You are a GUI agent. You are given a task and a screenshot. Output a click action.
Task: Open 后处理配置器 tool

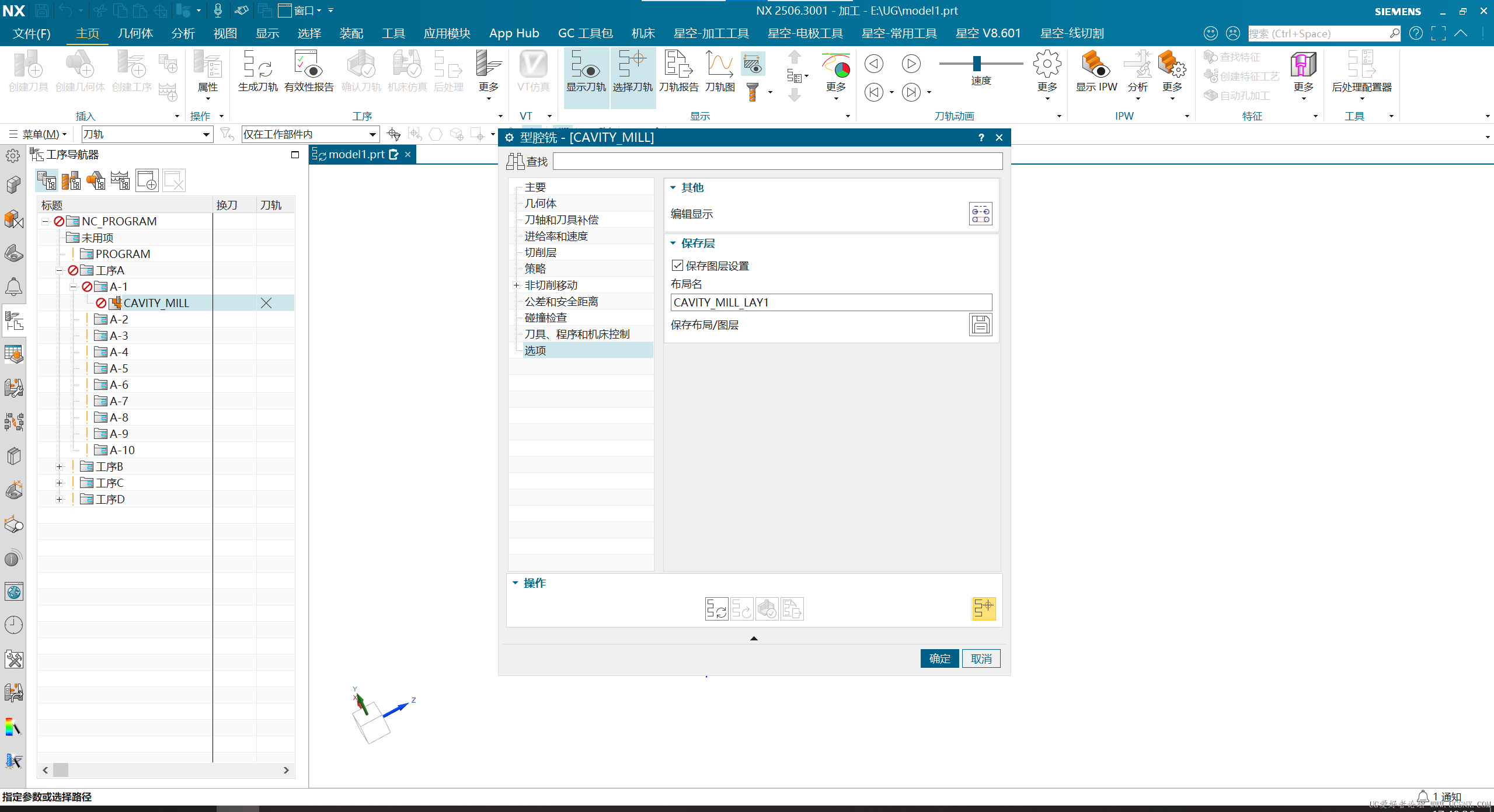1361,72
